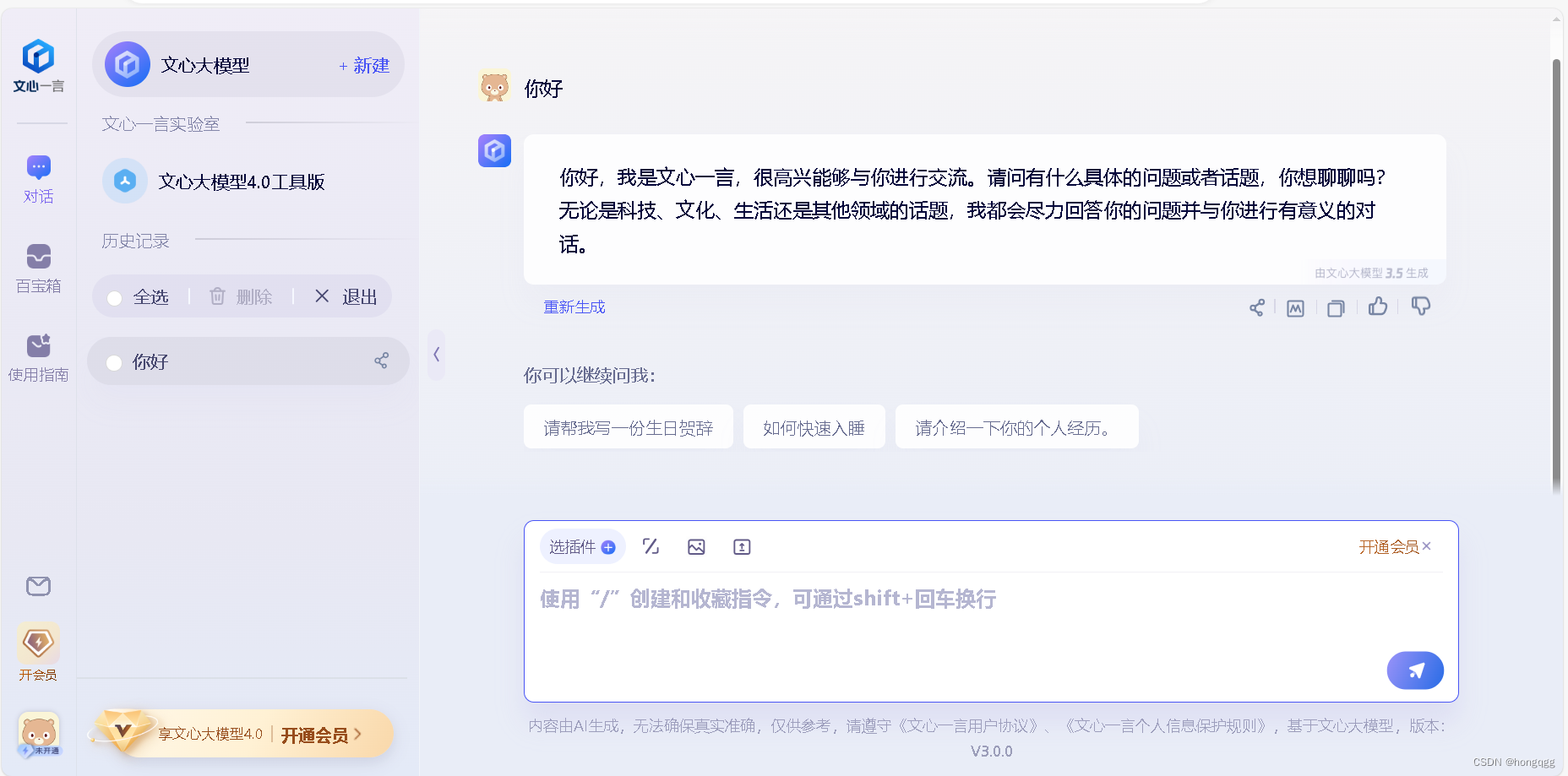Open the mail envelope icon in sidebar
This screenshot has height=776, width=1568.
tap(38, 586)
